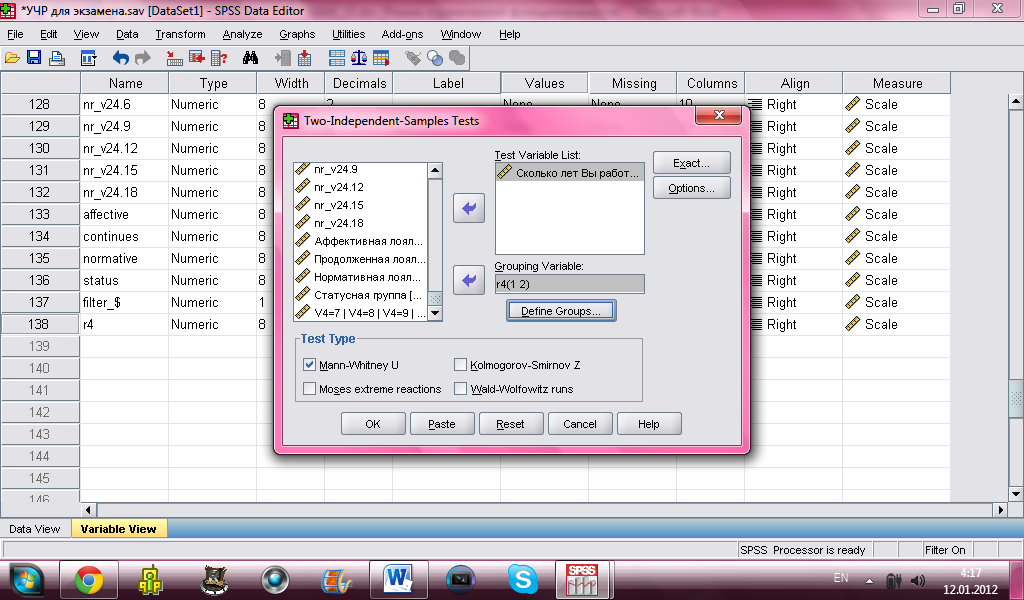Click row number 138 header

coord(40,324)
